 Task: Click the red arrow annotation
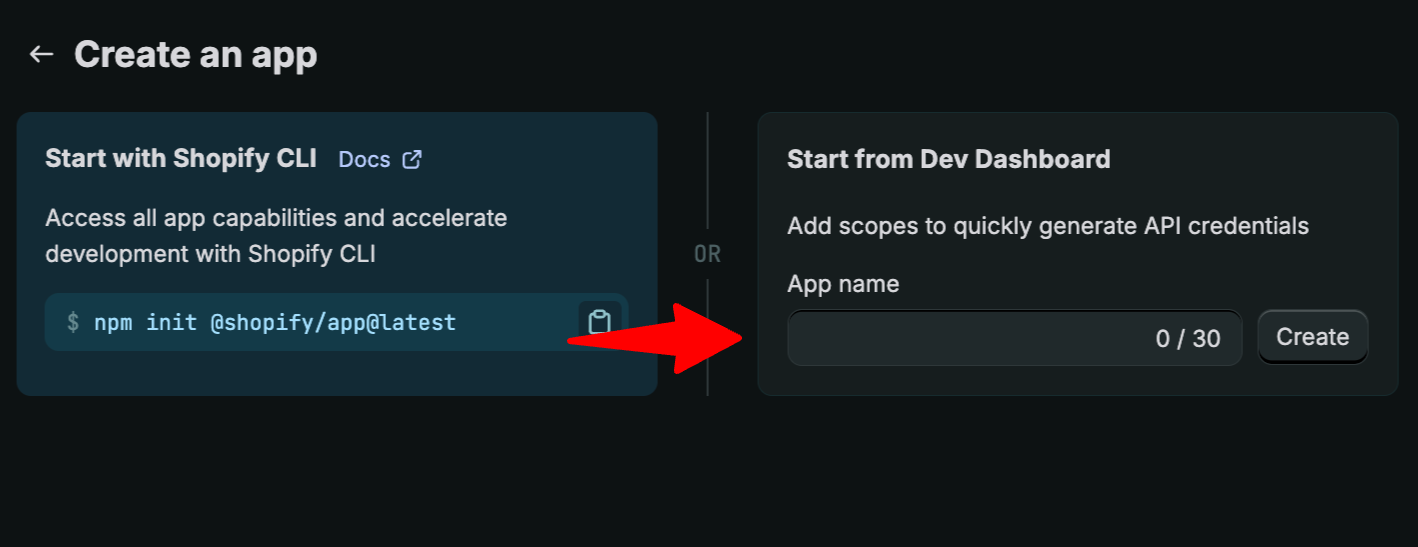tap(655, 339)
